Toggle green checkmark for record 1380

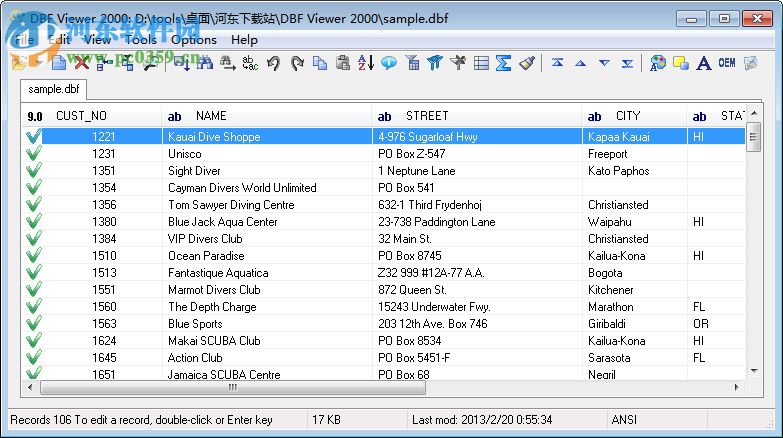click(x=33, y=221)
